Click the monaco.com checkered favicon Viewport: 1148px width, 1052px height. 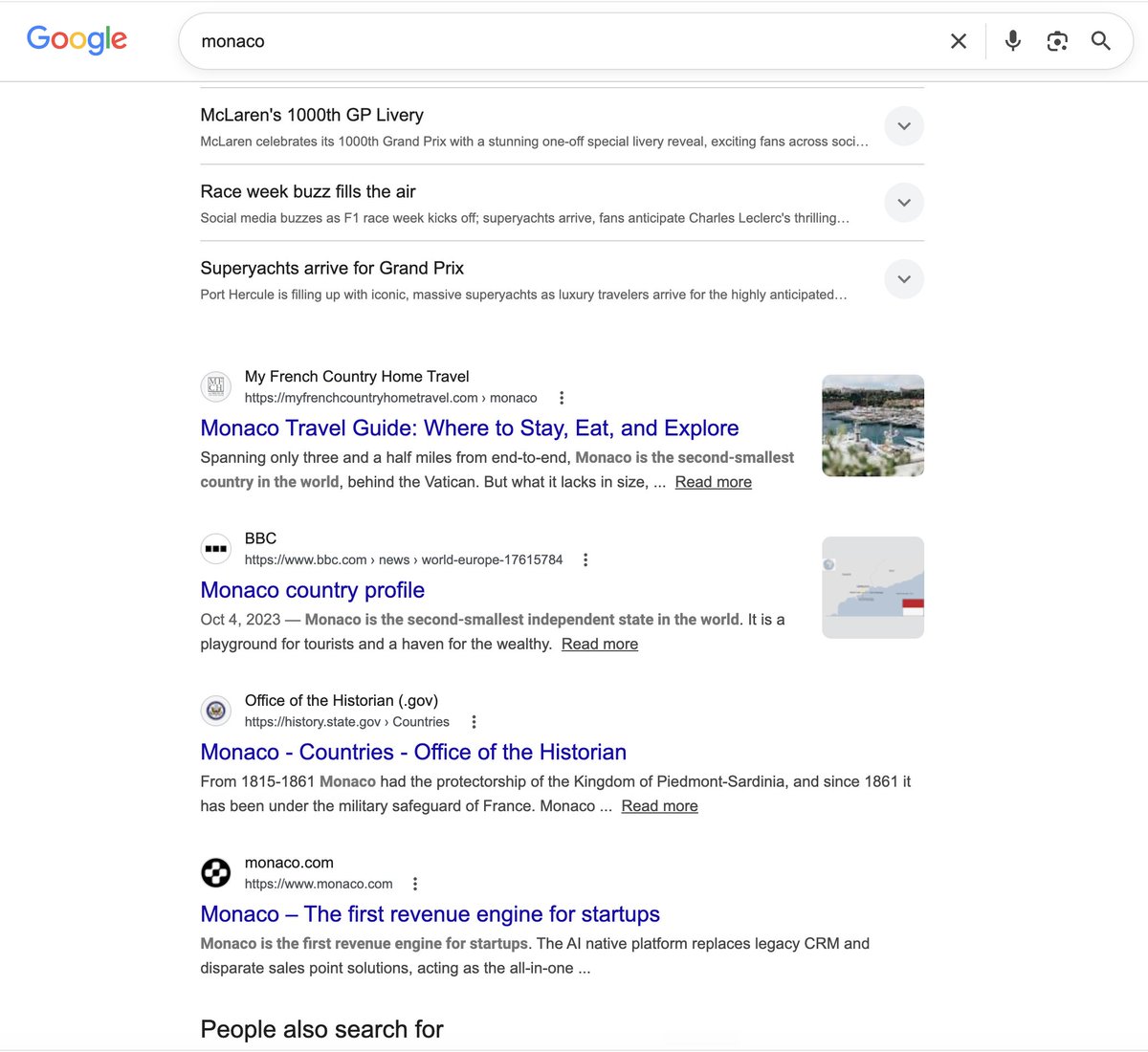click(x=216, y=872)
